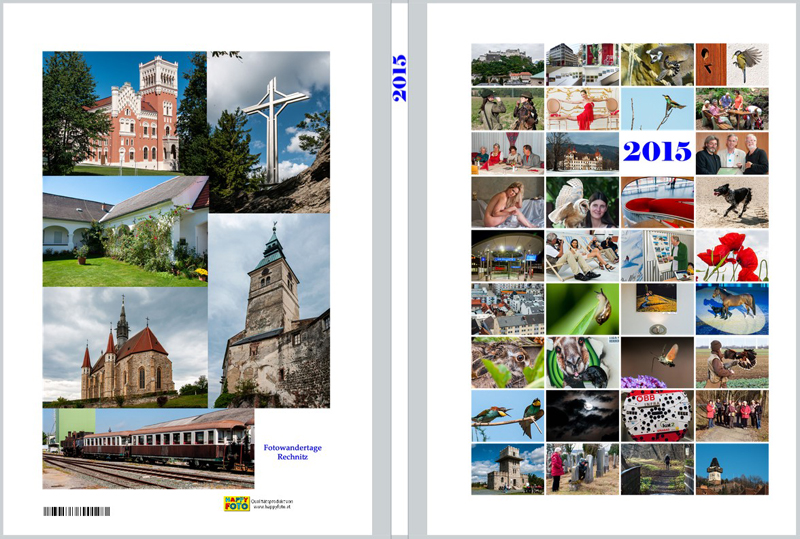Click the city rooftops thumbnail
This screenshot has width=800, height=539.
pyautogui.click(x=508, y=309)
